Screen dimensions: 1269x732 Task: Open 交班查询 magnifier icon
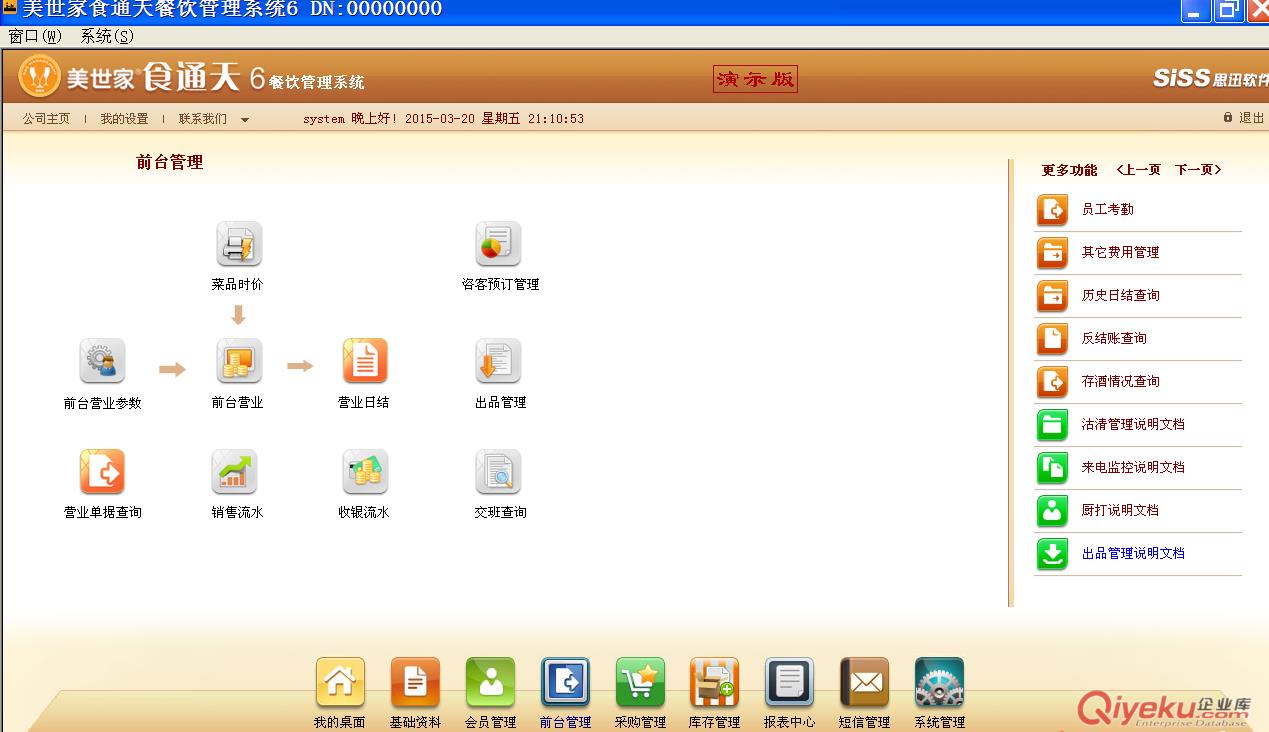(x=498, y=471)
